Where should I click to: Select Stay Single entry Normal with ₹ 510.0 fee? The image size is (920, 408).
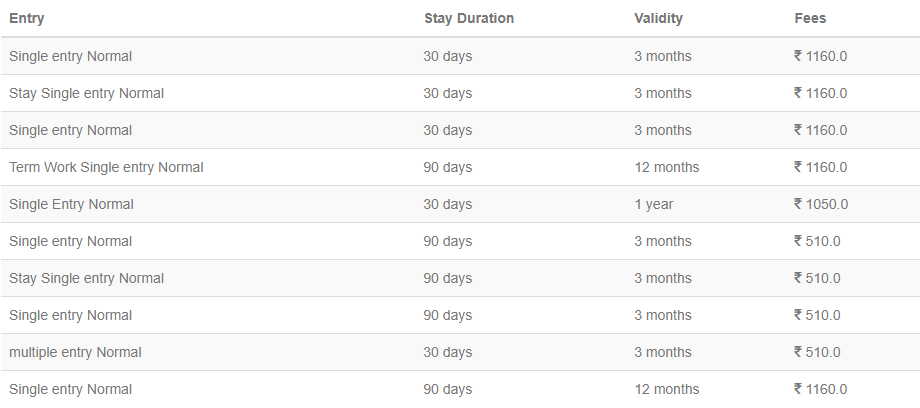tap(86, 278)
